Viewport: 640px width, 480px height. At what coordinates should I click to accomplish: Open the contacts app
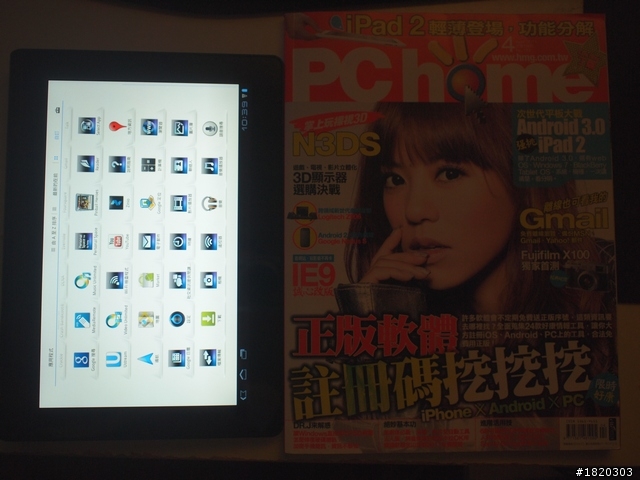tap(179, 166)
